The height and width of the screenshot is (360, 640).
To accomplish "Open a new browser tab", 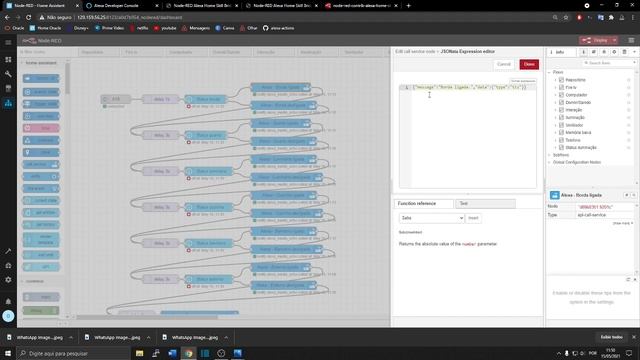I will [408, 6].
